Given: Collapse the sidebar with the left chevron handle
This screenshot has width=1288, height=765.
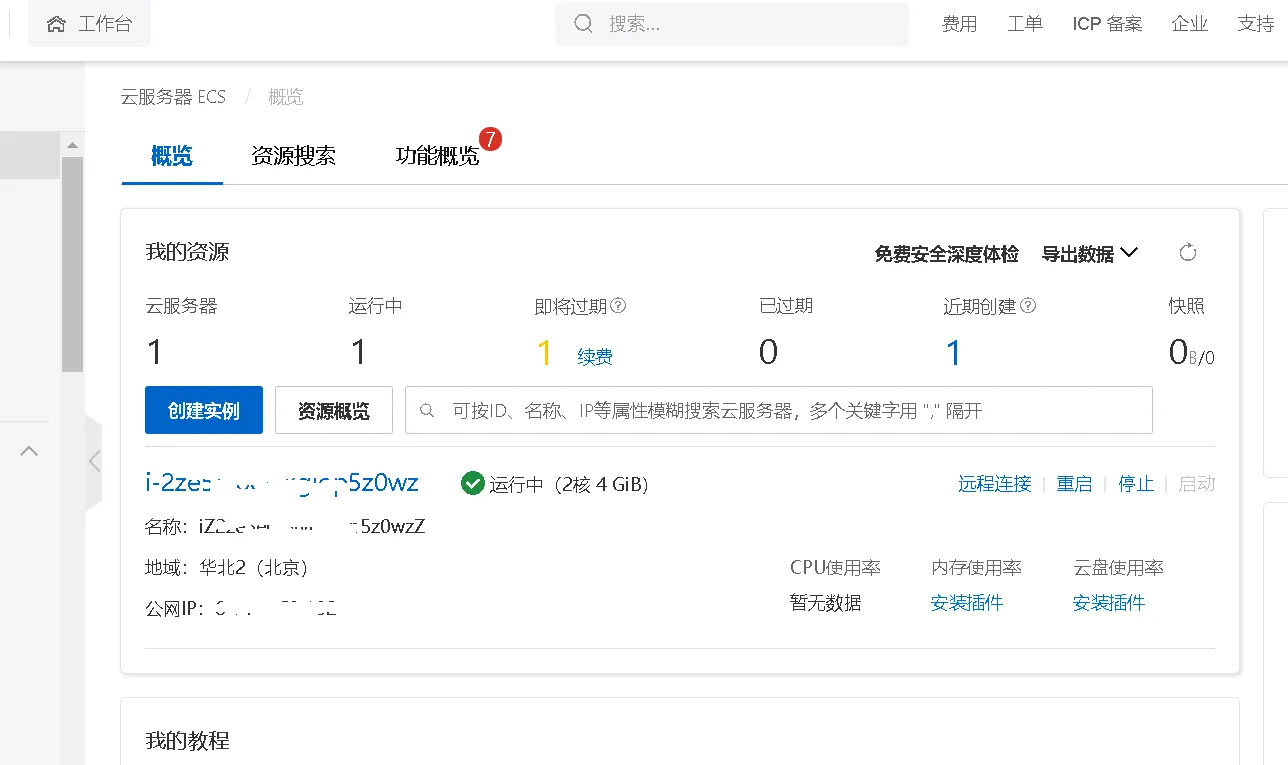Looking at the screenshot, I should (x=94, y=461).
